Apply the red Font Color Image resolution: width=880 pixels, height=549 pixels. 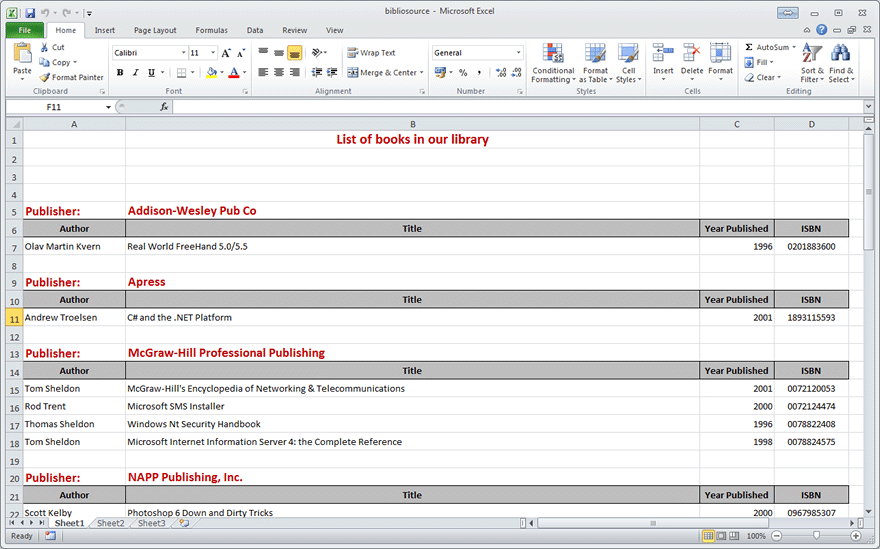click(x=234, y=72)
